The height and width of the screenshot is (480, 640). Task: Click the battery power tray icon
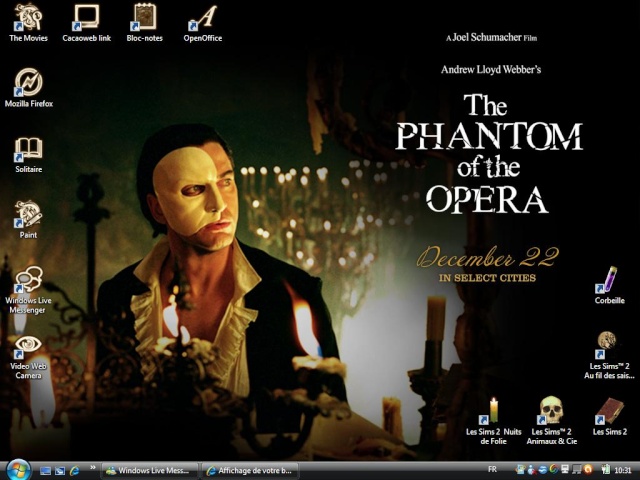pos(606,469)
